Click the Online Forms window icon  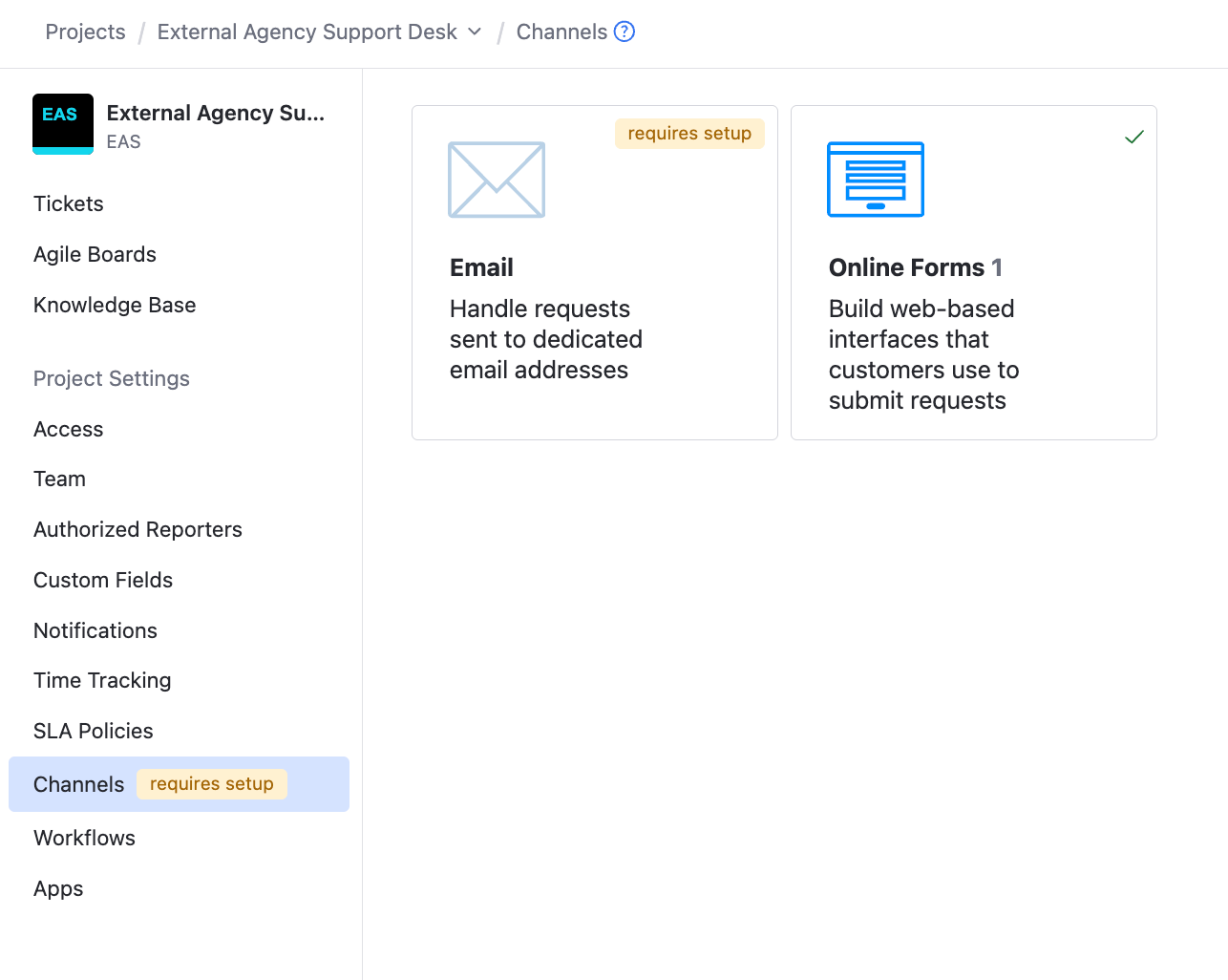click(x=875, y=180)
